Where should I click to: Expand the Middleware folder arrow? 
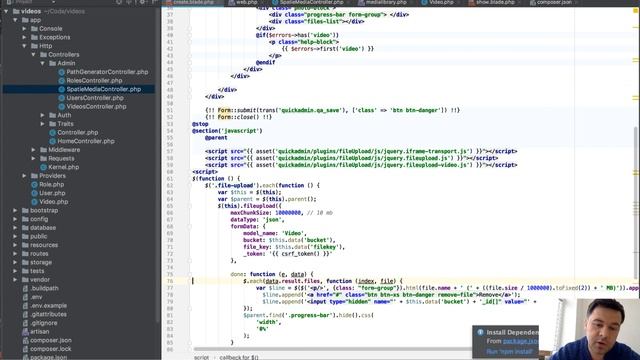click(x=33, y=150)
